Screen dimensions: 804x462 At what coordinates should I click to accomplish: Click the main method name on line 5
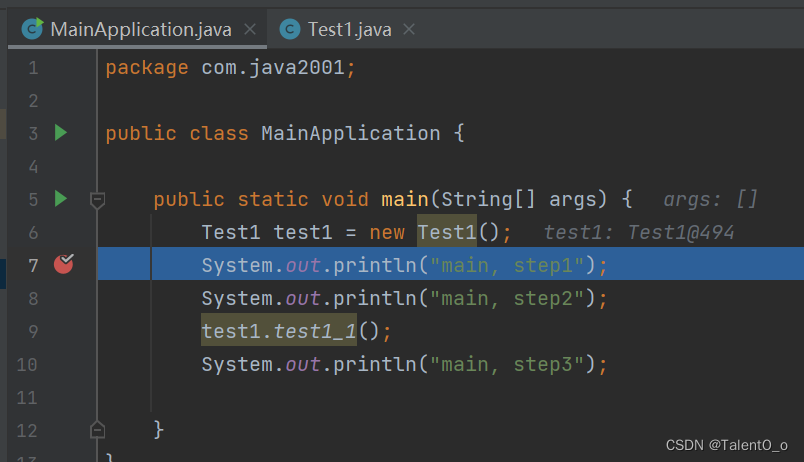click(x=405, y=199)
